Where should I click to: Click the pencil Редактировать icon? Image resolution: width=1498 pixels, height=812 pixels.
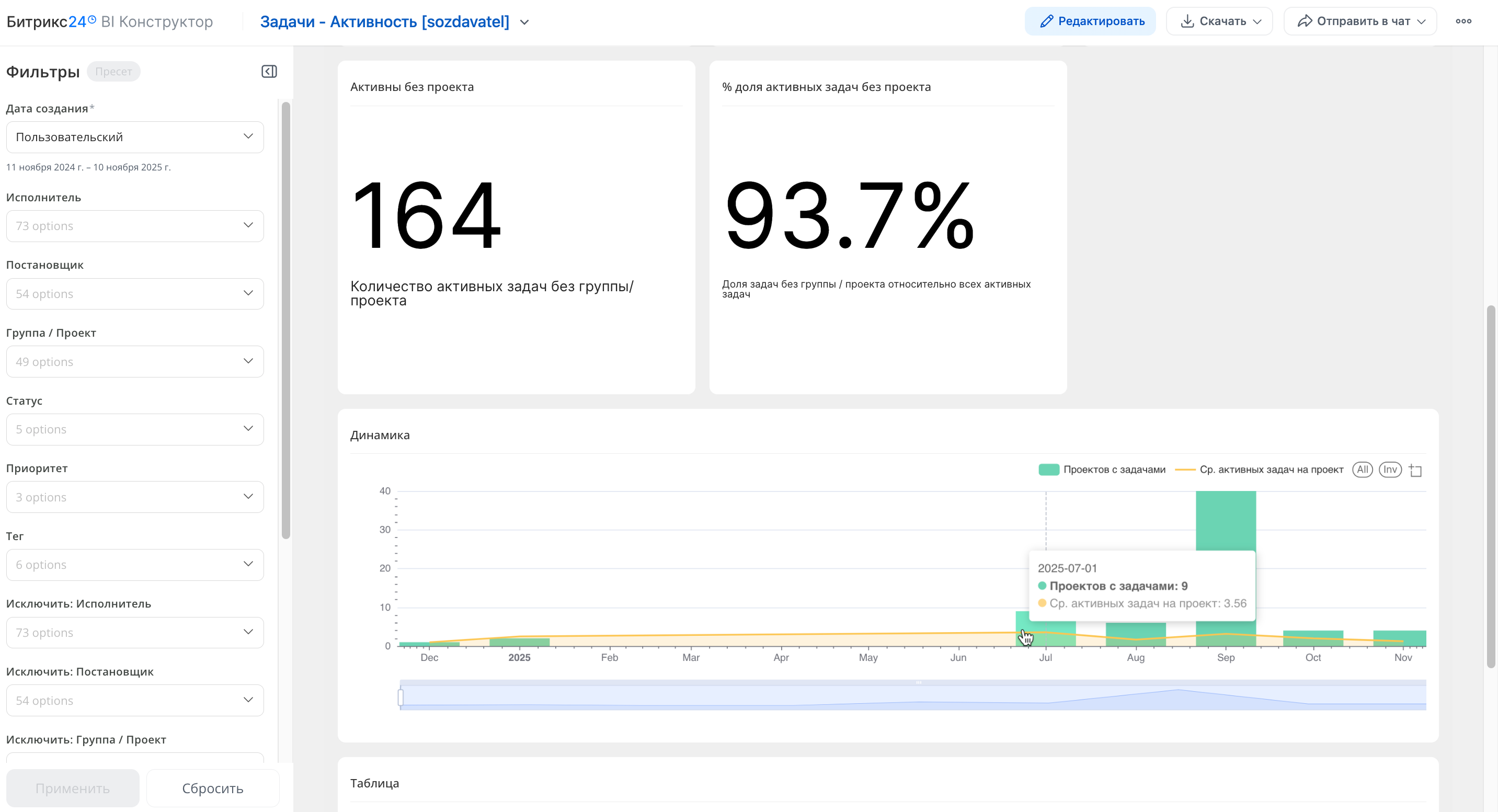pyautogui.click(x=1046, y=21)
